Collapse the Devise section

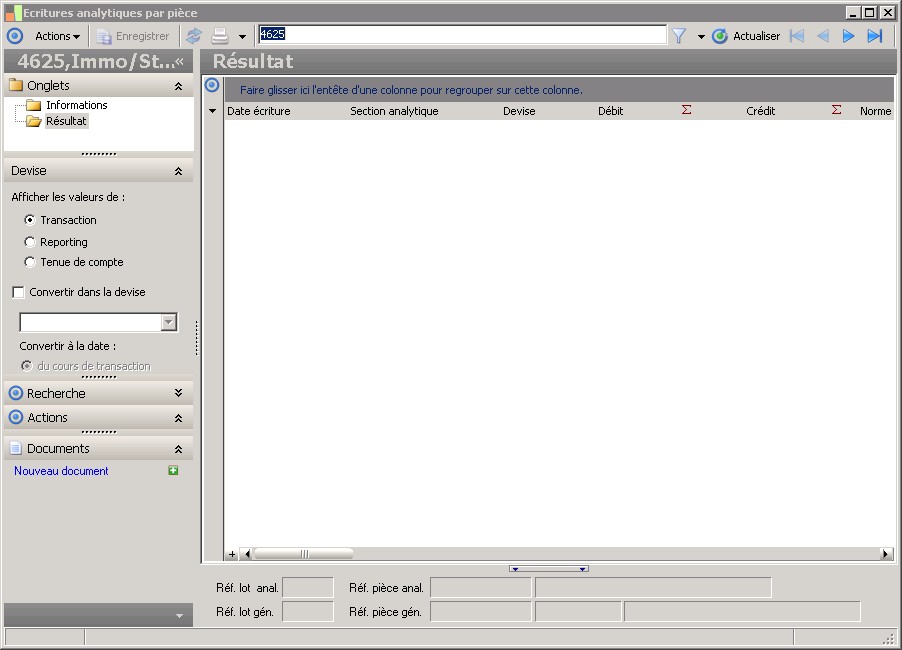178,171
